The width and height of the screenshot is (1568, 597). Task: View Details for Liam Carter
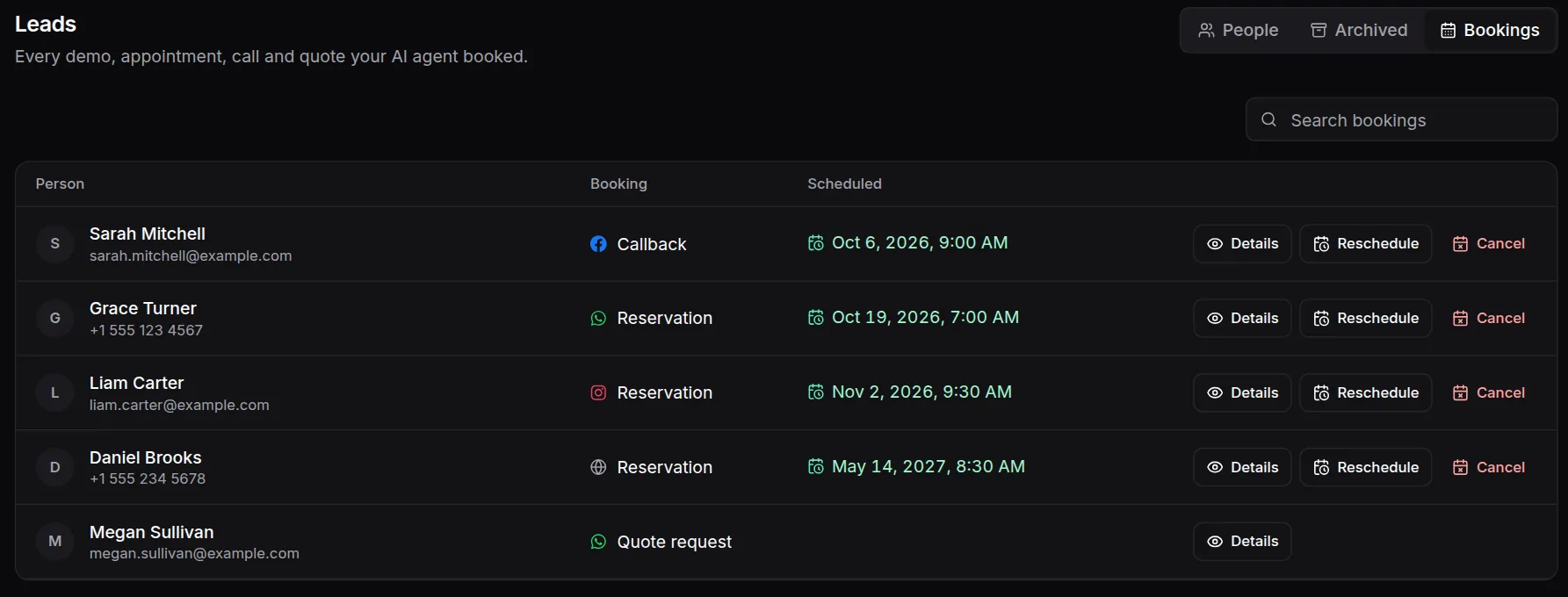(x=1242, y=392)
